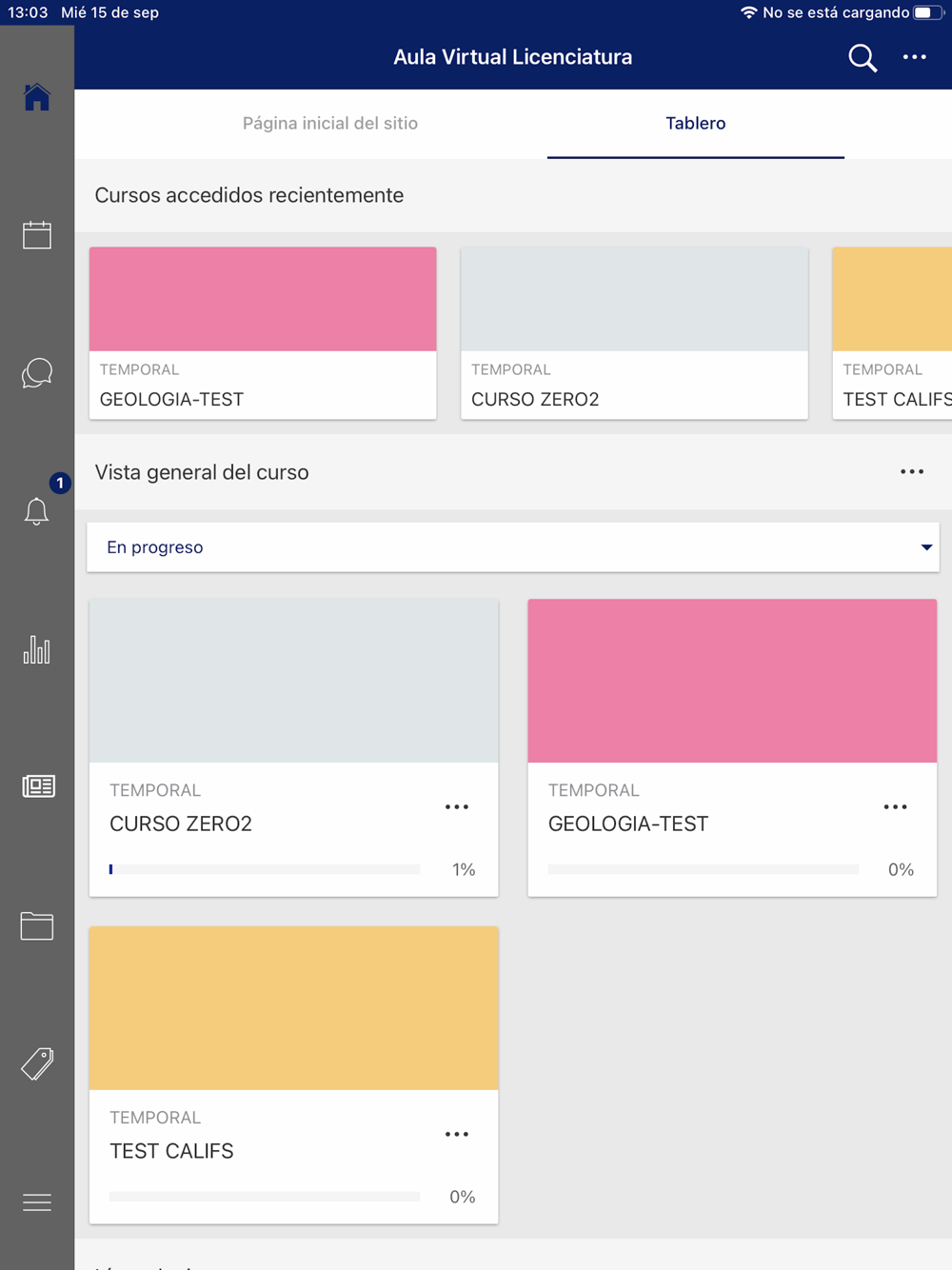Viewport: 952px width, 1270px height.
Task: View notifications bell icon
Action: (37, 511)
